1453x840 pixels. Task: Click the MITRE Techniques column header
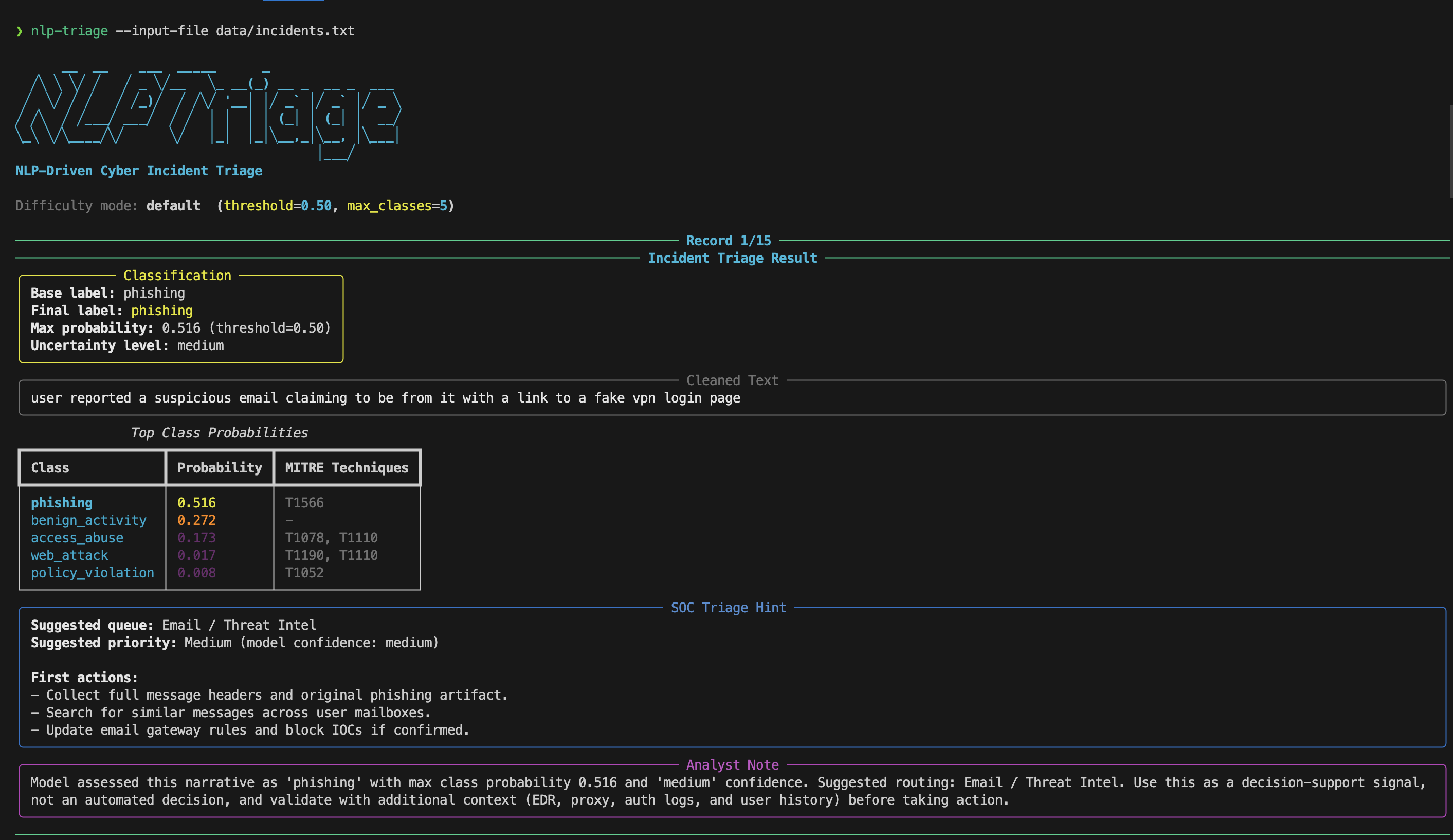(347, 468)
